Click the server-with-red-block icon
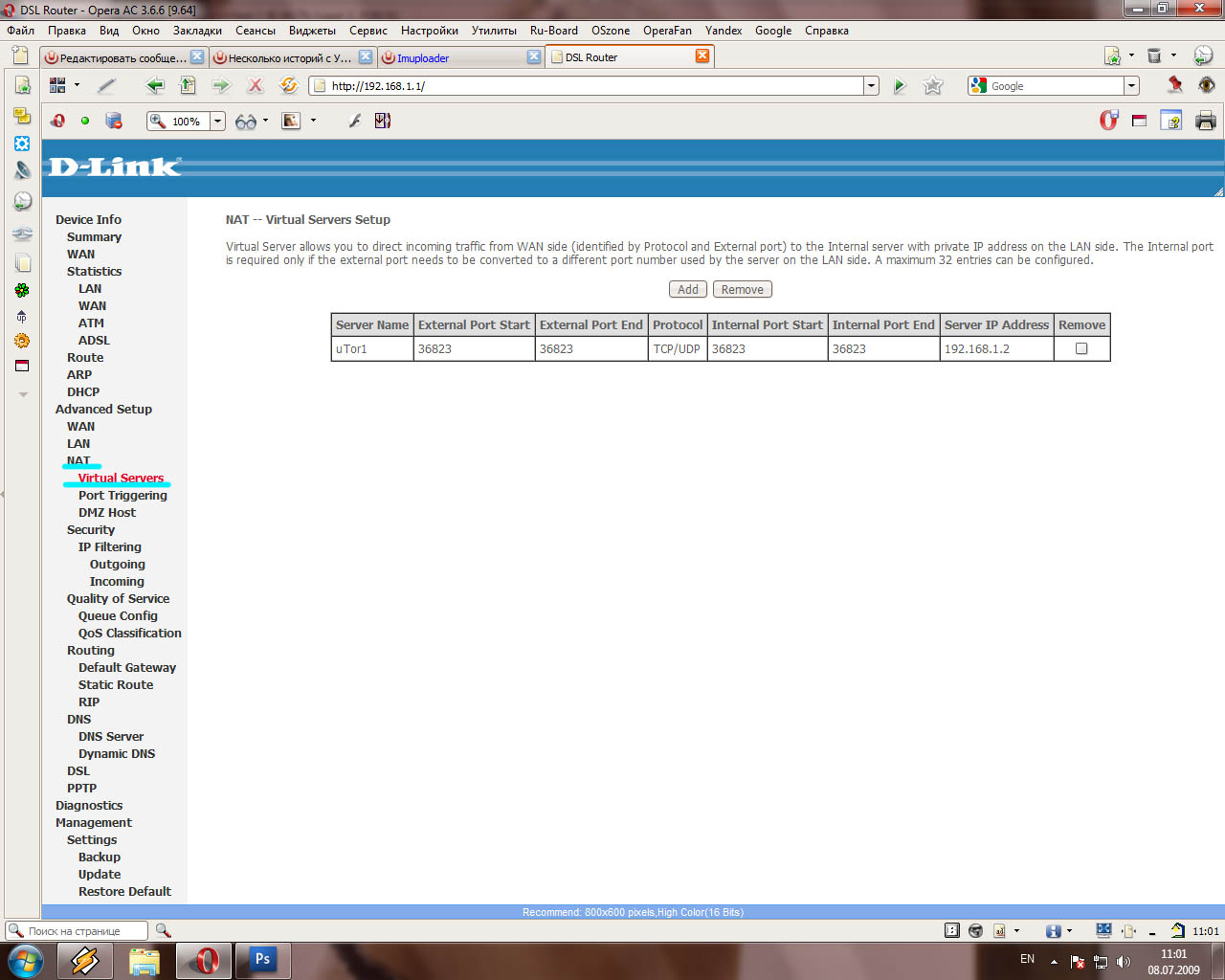Viewport: 1225px width, 980px height. [114, 121]
